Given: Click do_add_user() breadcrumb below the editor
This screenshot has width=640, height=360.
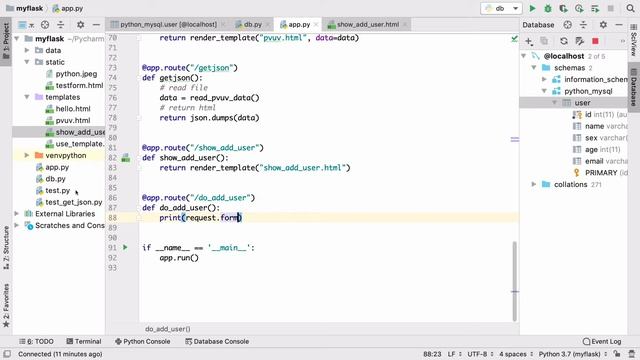Looking at the screenshot, I should [x=167, y=329].
